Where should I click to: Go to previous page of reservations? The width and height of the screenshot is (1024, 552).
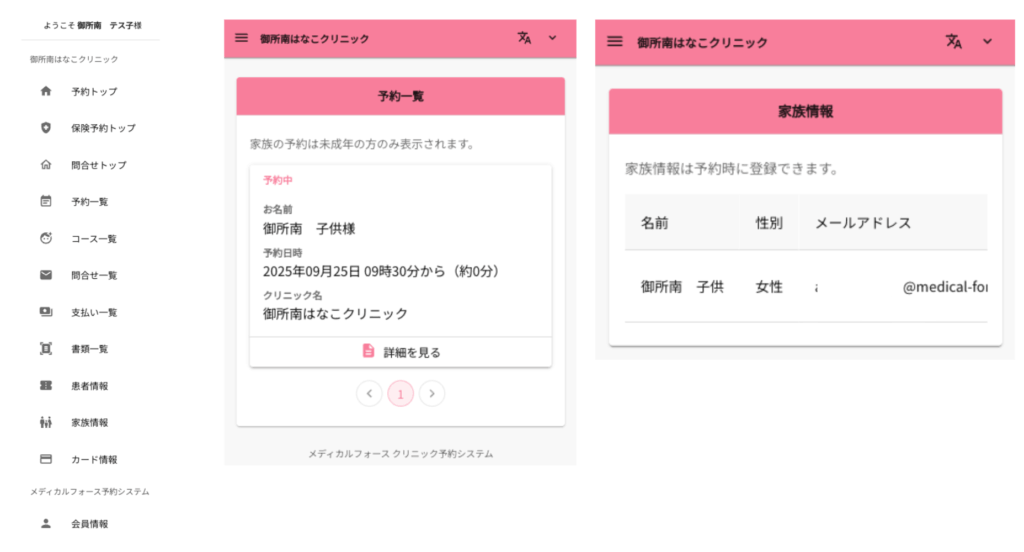click(369, 394)
